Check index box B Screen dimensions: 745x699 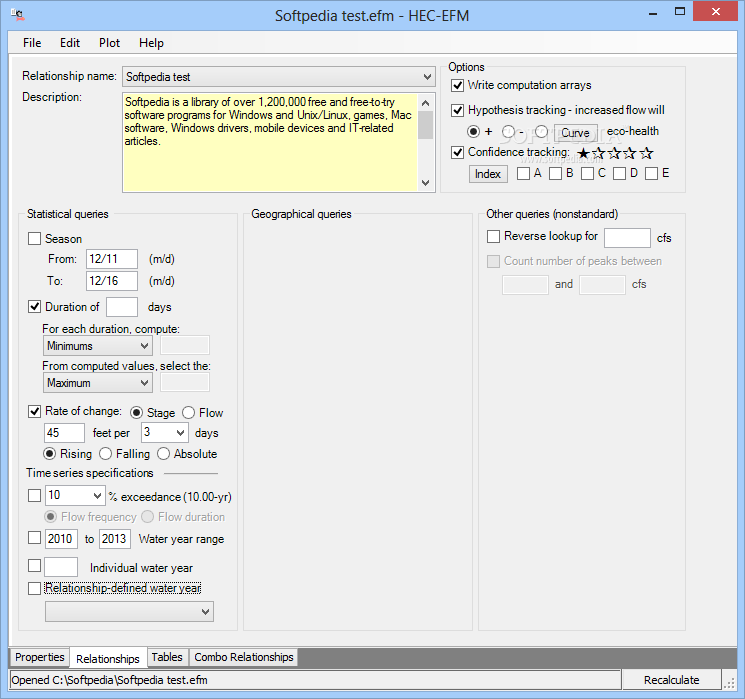pos(555,173)
